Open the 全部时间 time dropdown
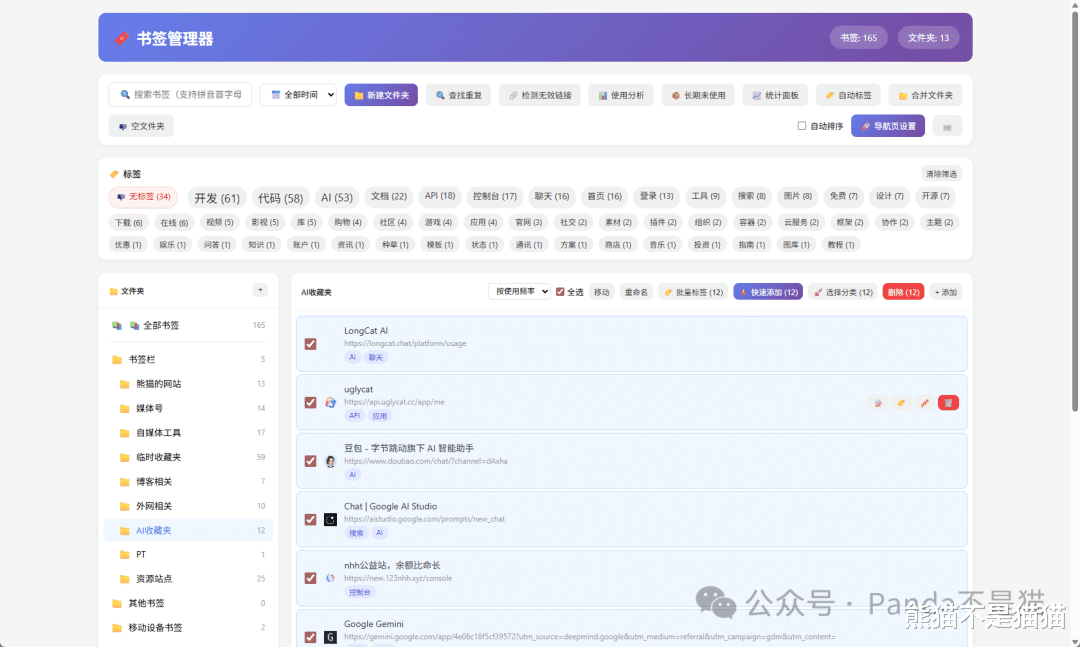The height and width of the screenshot is (647, 1080). pos(298,95)
